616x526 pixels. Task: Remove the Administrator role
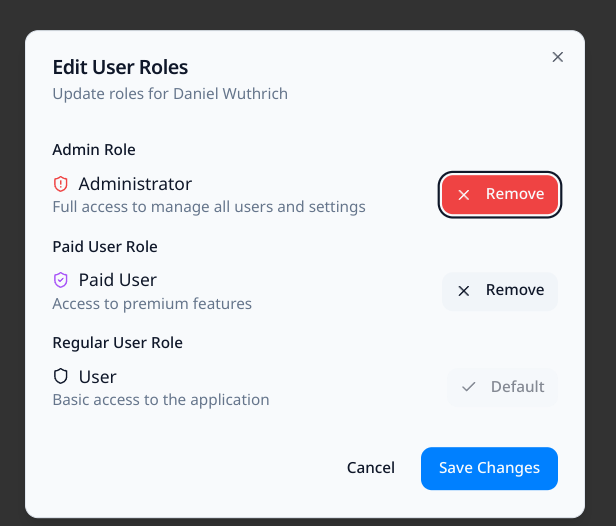pyautogui.click(x=500, y=194)
